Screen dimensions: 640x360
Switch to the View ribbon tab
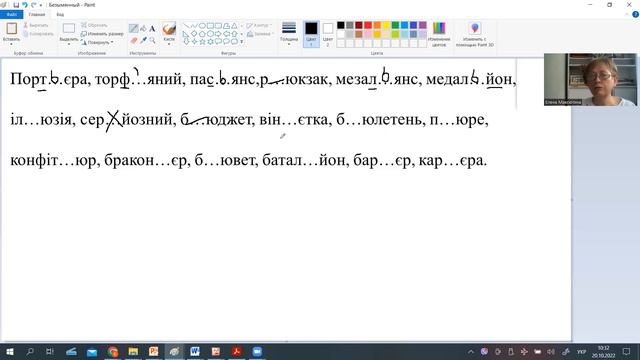point(60,14)
